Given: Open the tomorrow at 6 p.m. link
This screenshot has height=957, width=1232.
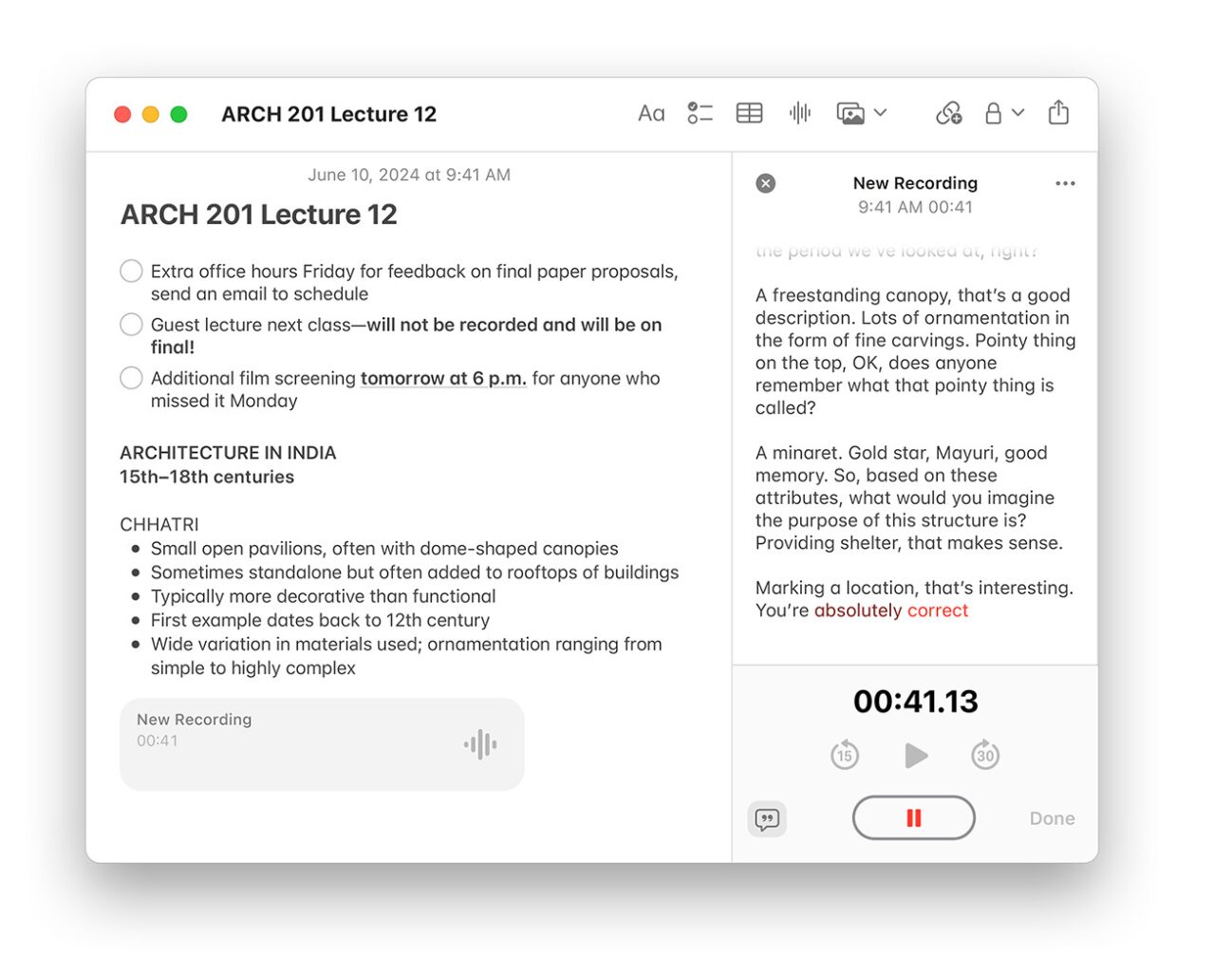Looking at the screenshot, I should [x=443, y=379].
